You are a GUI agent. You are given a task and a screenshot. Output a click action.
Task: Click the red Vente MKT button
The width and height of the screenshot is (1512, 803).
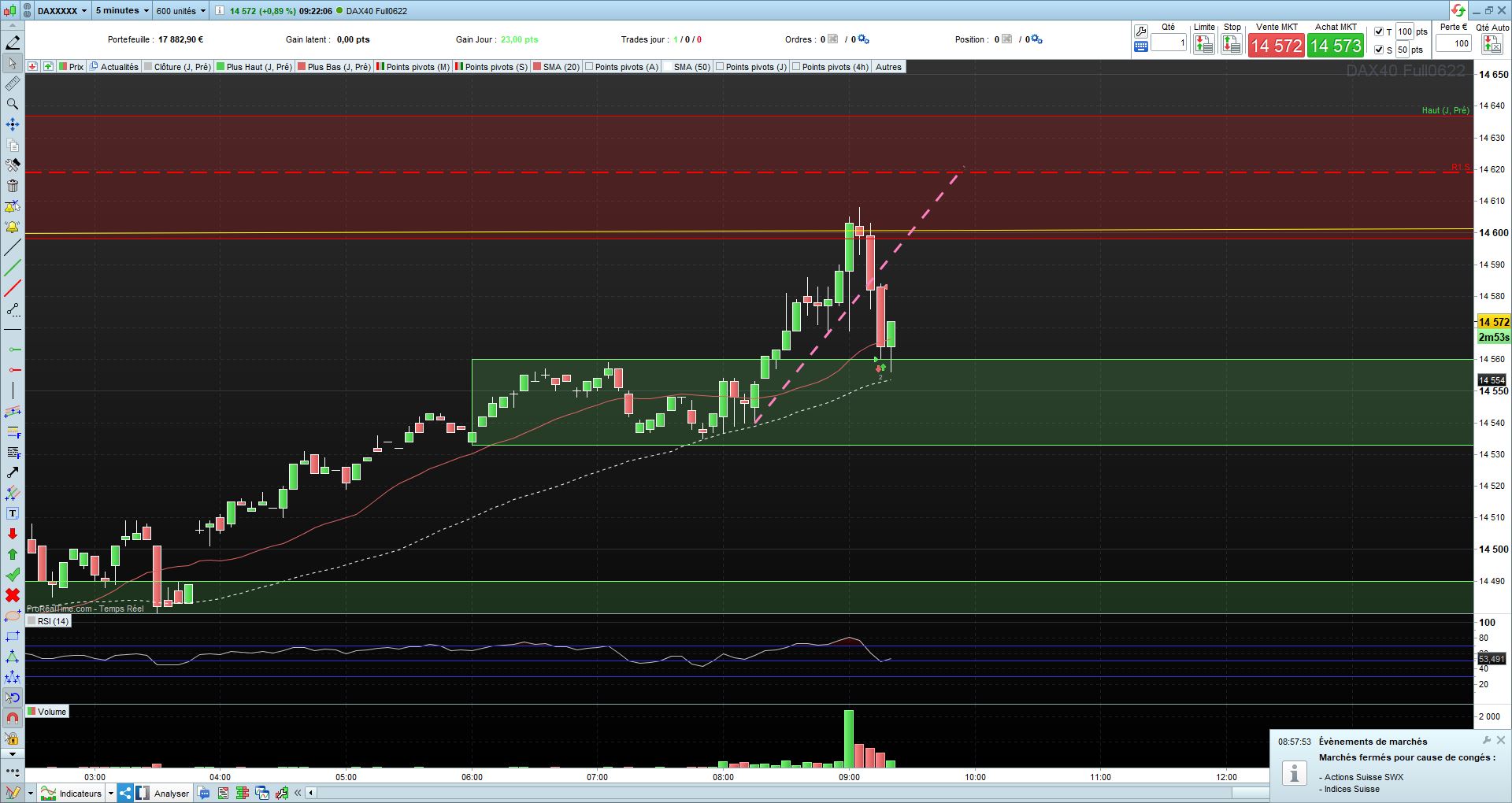click(x=1276, y=46)
